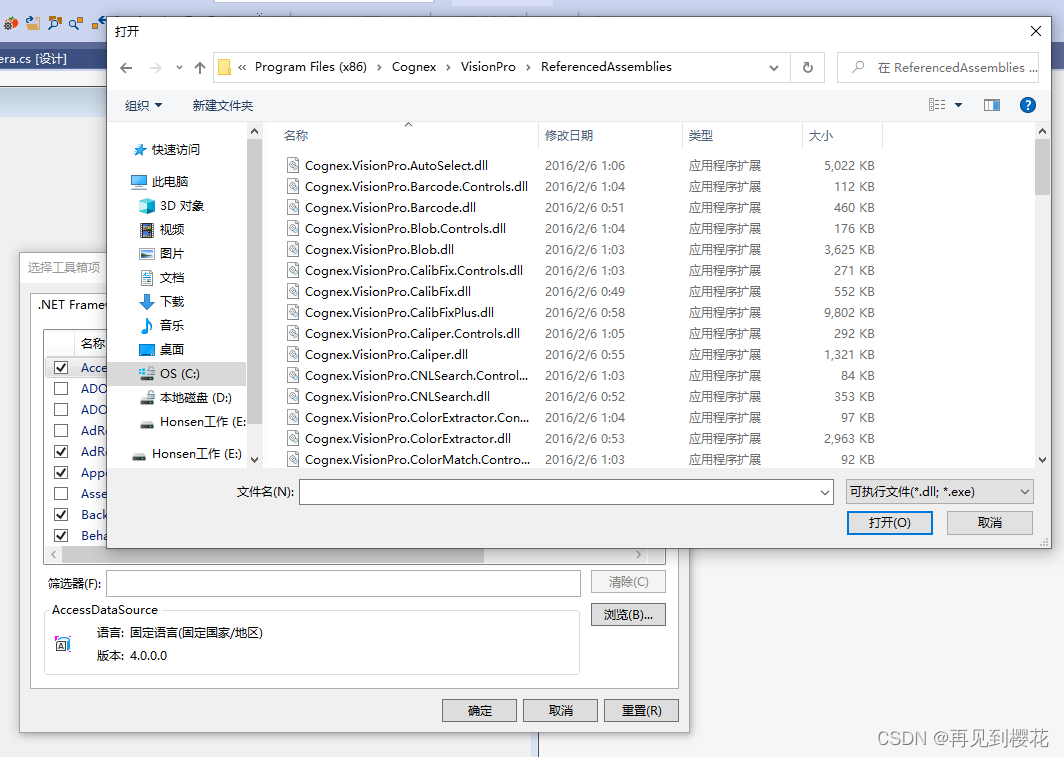The width and height of the screenshot is (1064, 757).
Task: Go up one folder with the up arrow
Action: [x=199, y=67]
